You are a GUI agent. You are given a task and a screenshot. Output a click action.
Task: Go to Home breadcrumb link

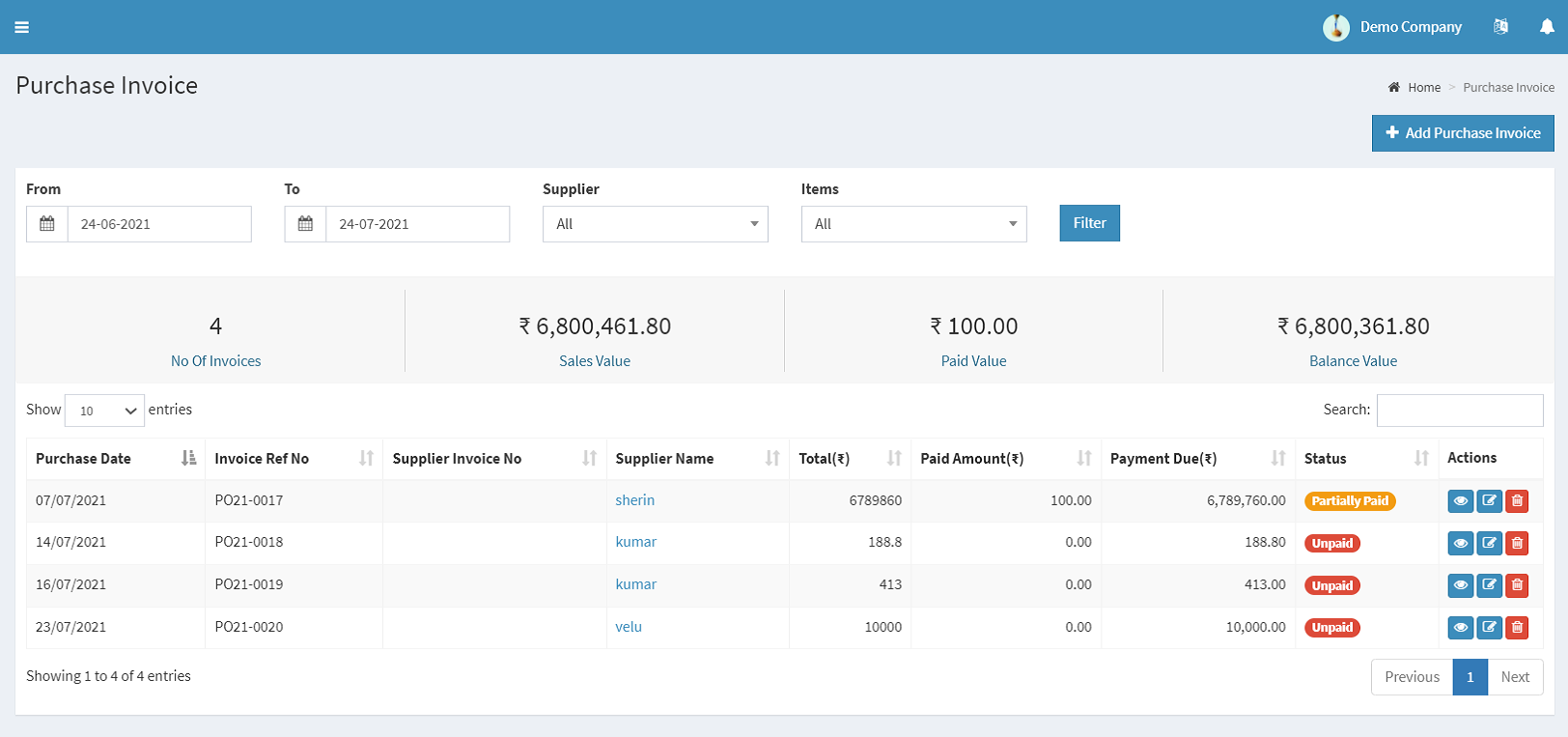click(x=1423, y=88)
